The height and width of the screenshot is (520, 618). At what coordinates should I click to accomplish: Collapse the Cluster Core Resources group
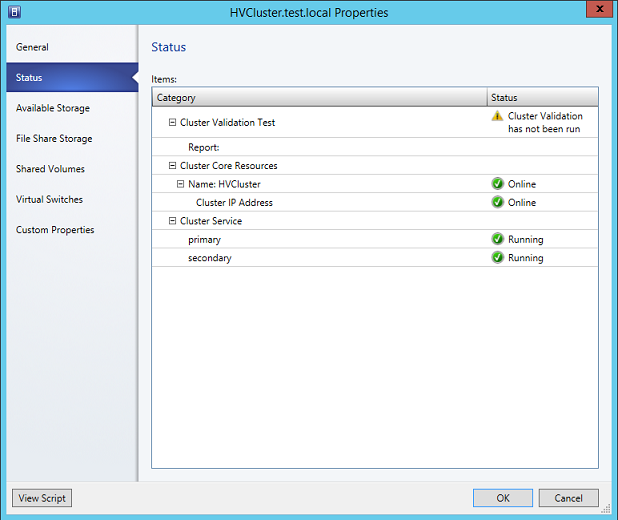(172, 166)
